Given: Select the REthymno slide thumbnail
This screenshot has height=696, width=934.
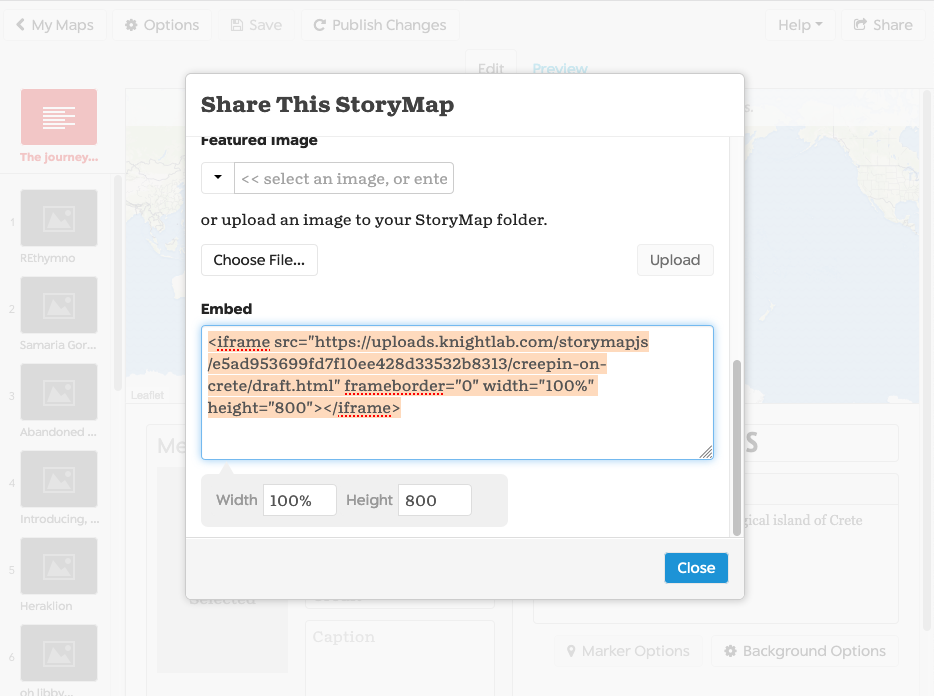Looking at the screenshot, I should pyautogui.click(x=59, y=218).
